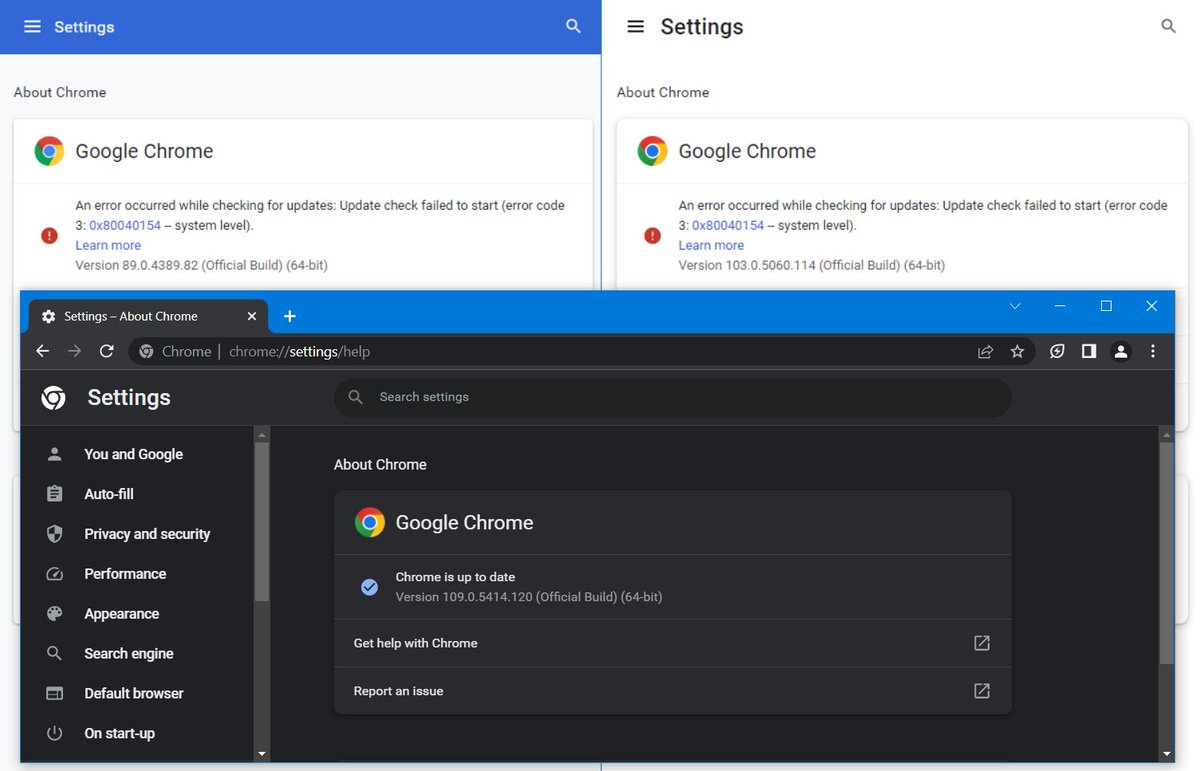Click 0x80040154 error code link, version 103
This screenshot has height=771, width=1200.
727,225
